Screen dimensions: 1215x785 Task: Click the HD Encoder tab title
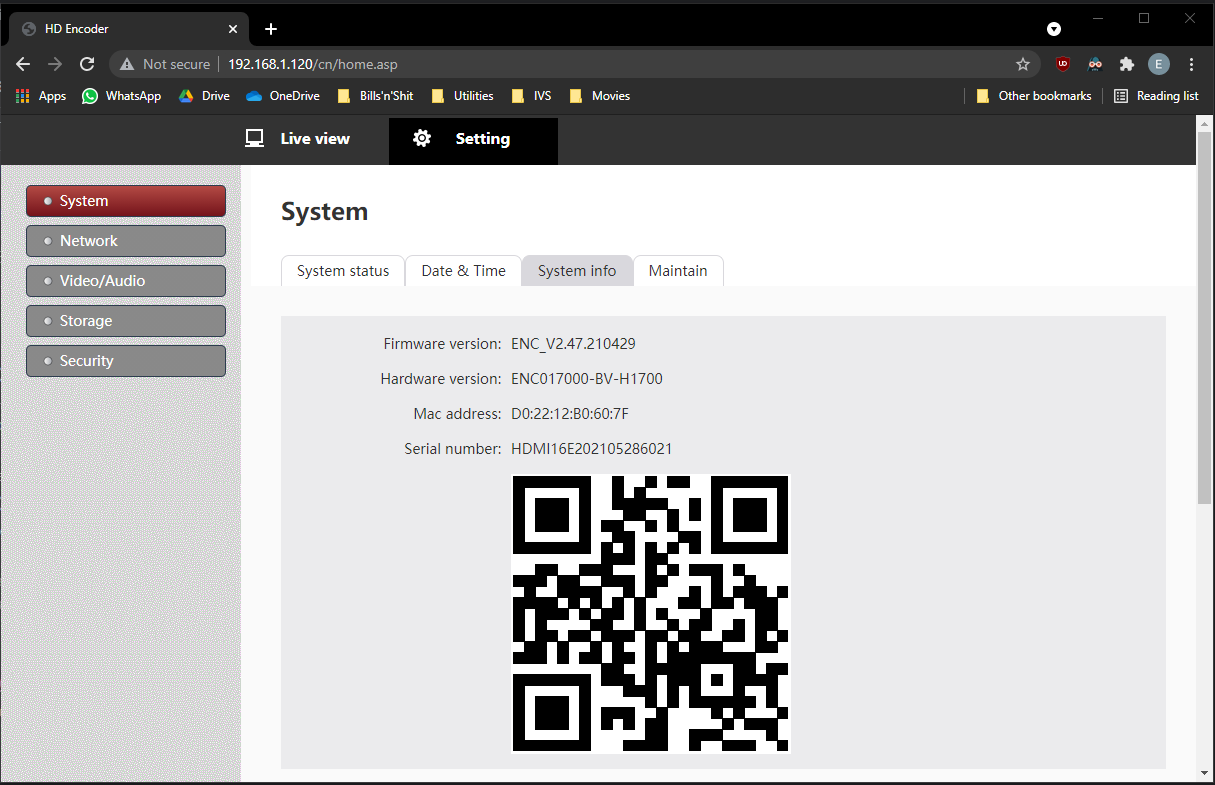click(x=77, y=29)
